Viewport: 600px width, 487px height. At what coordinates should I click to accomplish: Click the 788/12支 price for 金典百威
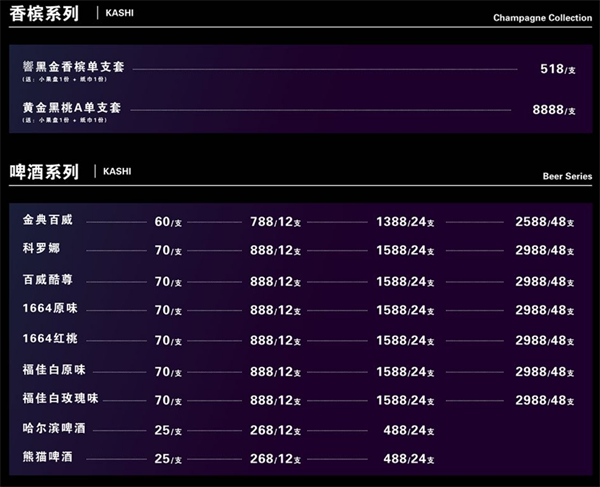click(x=276, y=222)
